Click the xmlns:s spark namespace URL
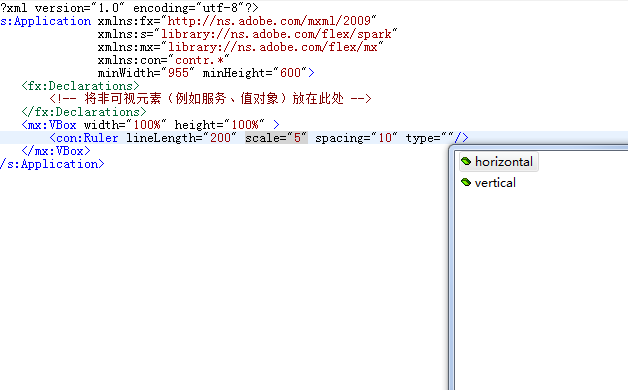628x390 pixels. [276, 34]
